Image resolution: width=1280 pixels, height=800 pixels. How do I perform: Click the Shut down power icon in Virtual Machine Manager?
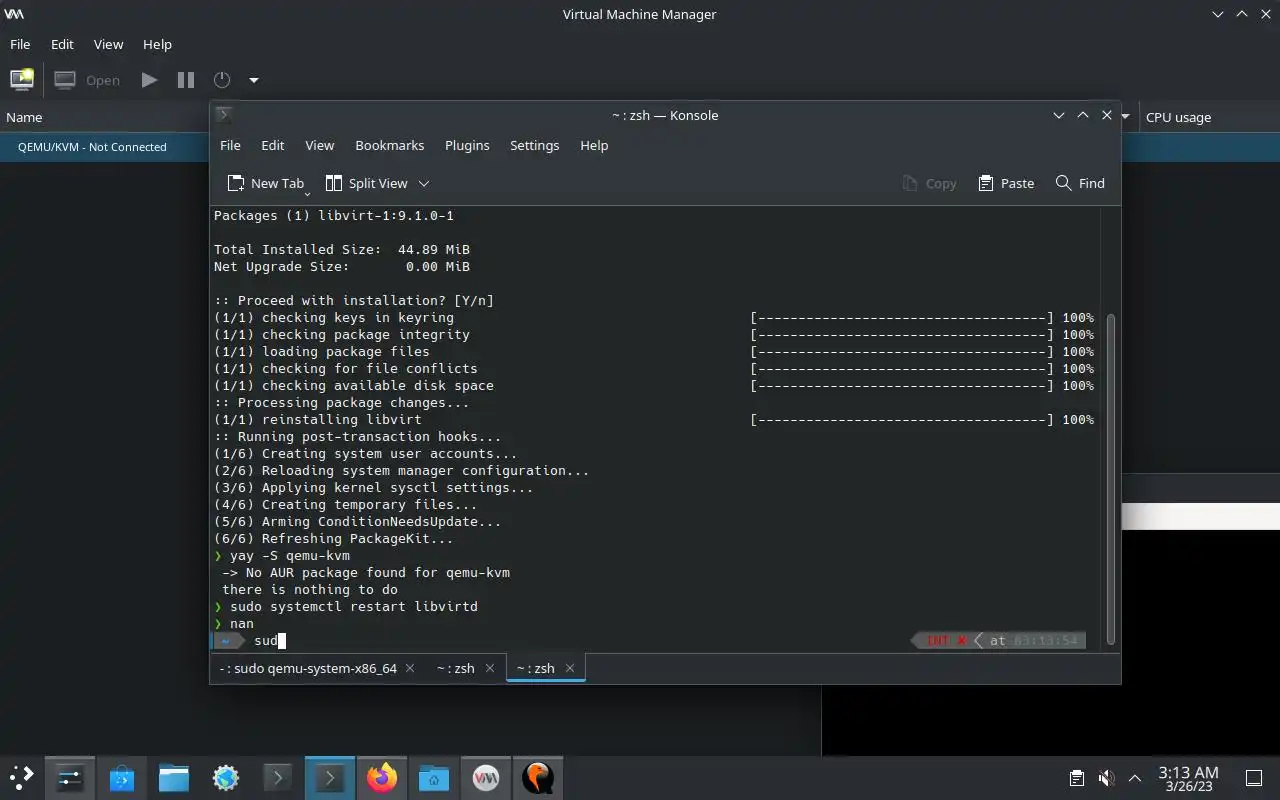pos(222,80)
